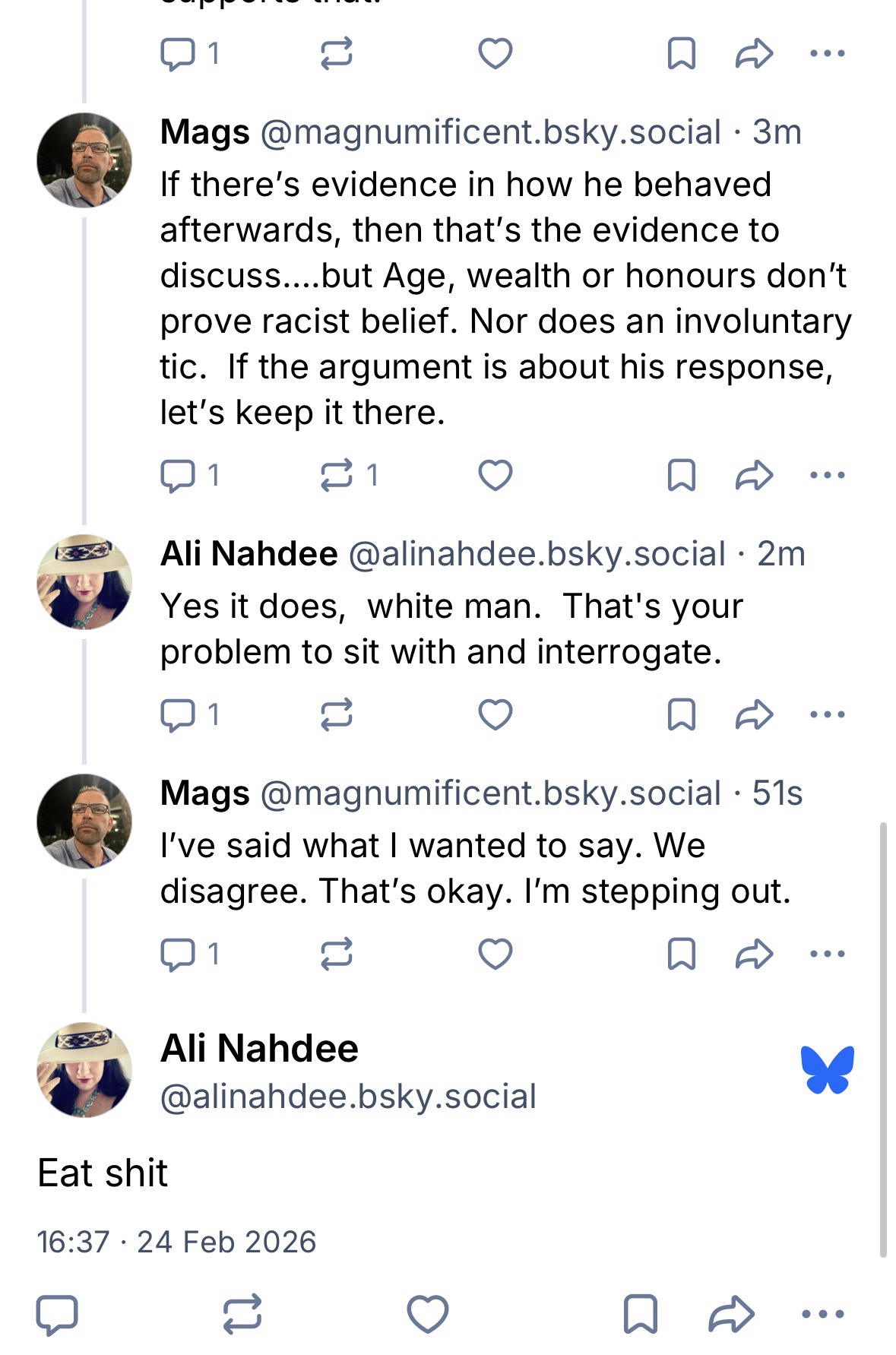Reply to "Yes it does, white man" post
Image resolution: width=896 pixels, height=1355 pixels.
pyautogui.click(x=178, y=714)
